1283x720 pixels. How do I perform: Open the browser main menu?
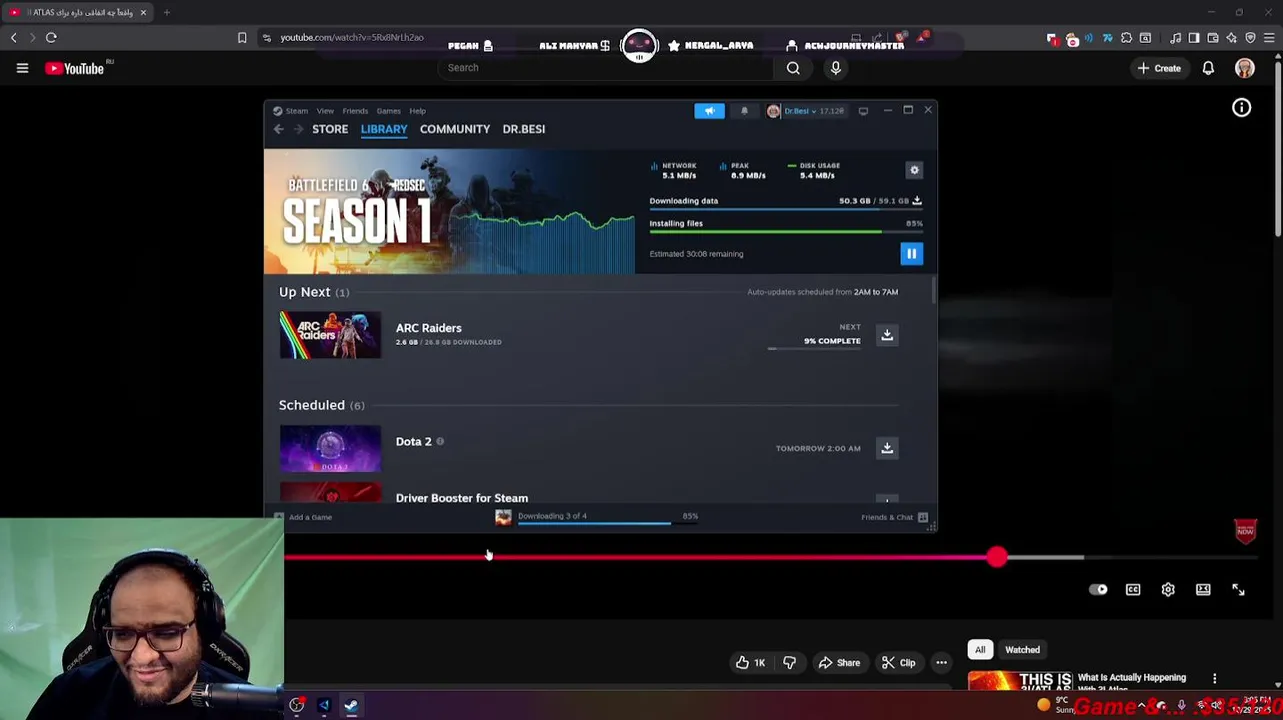point(1270,38)
